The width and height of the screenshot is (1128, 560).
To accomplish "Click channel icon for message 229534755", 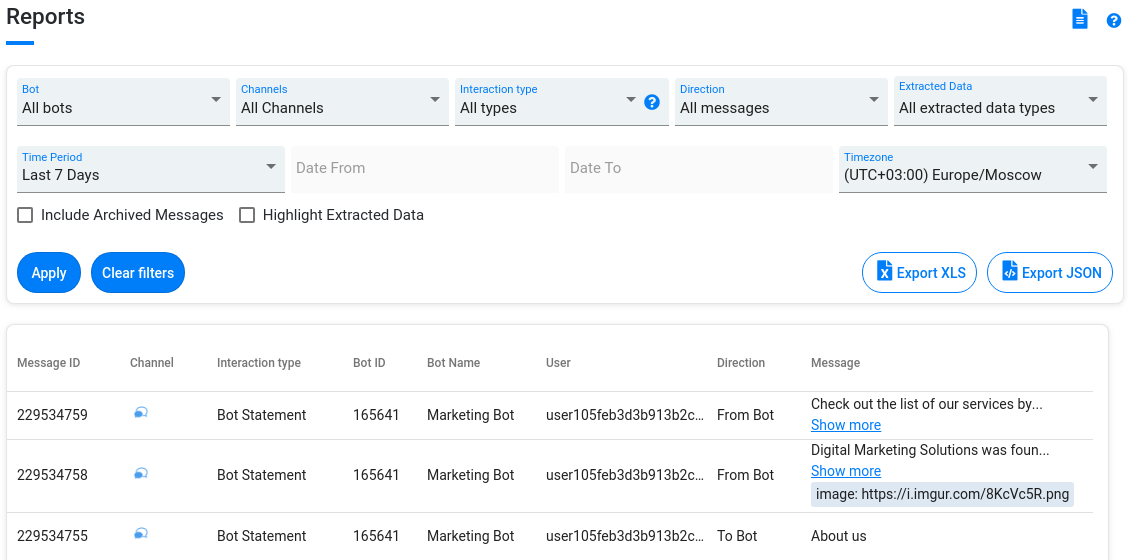I will tap(141, 535).
